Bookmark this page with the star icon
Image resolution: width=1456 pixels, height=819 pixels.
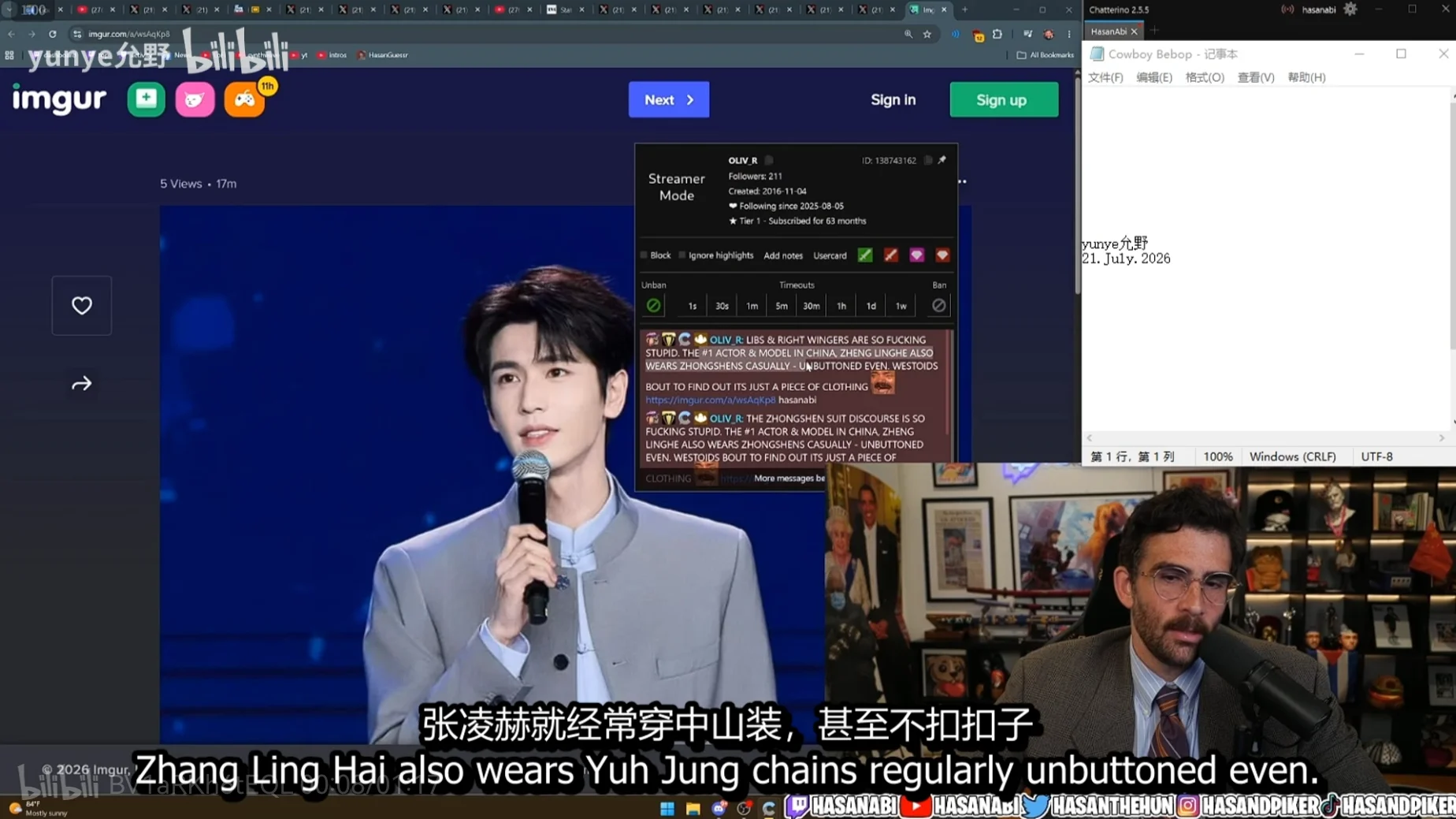927,34
